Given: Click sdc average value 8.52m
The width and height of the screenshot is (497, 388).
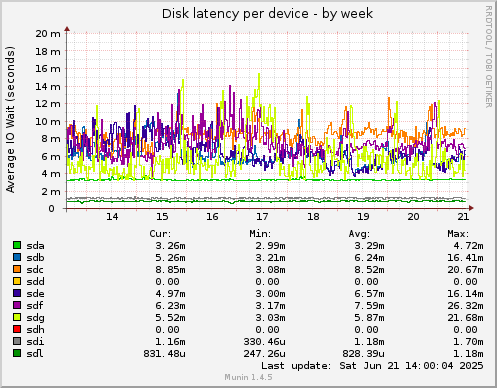Looking at the screenshot, I should click(369, 270).
